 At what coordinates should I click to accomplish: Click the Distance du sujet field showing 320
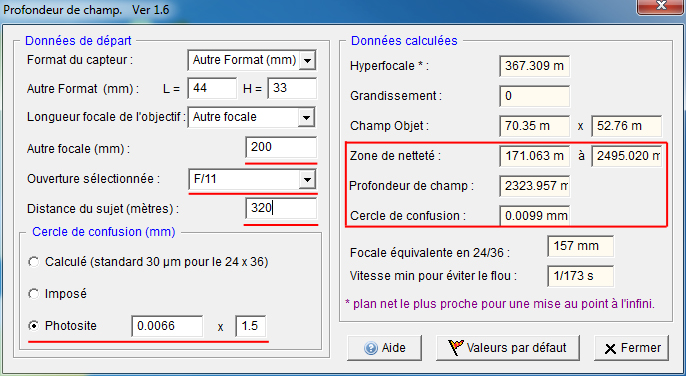pos(281,208)
